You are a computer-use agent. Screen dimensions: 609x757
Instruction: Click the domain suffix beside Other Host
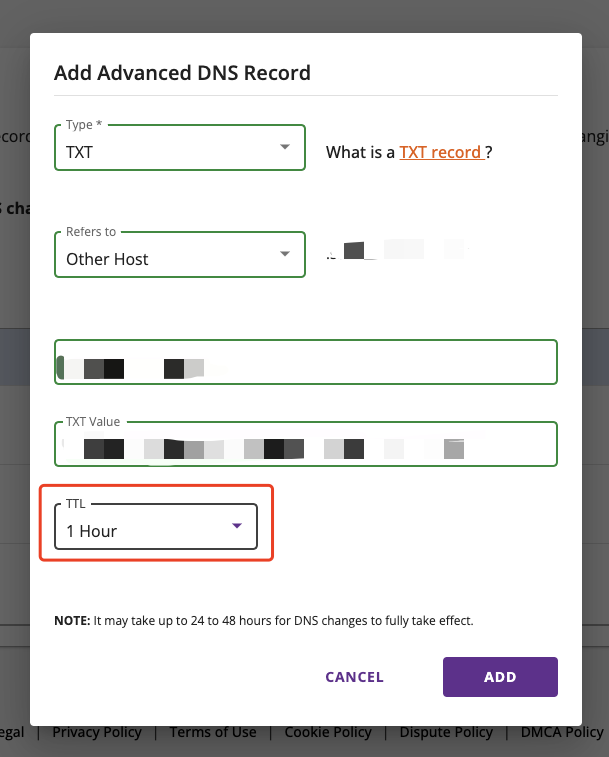(397, 250)
